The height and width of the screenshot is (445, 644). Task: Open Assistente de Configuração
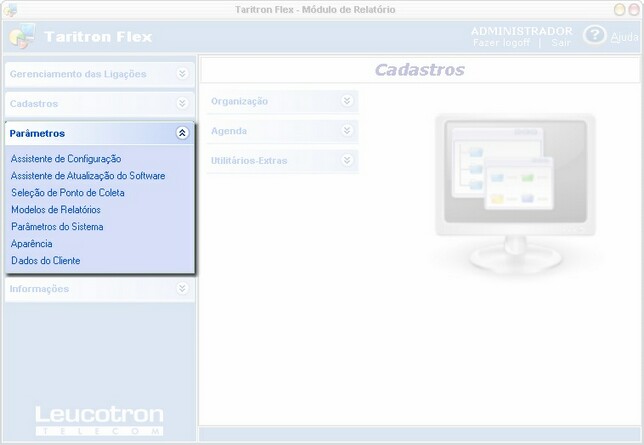(66, 159)
